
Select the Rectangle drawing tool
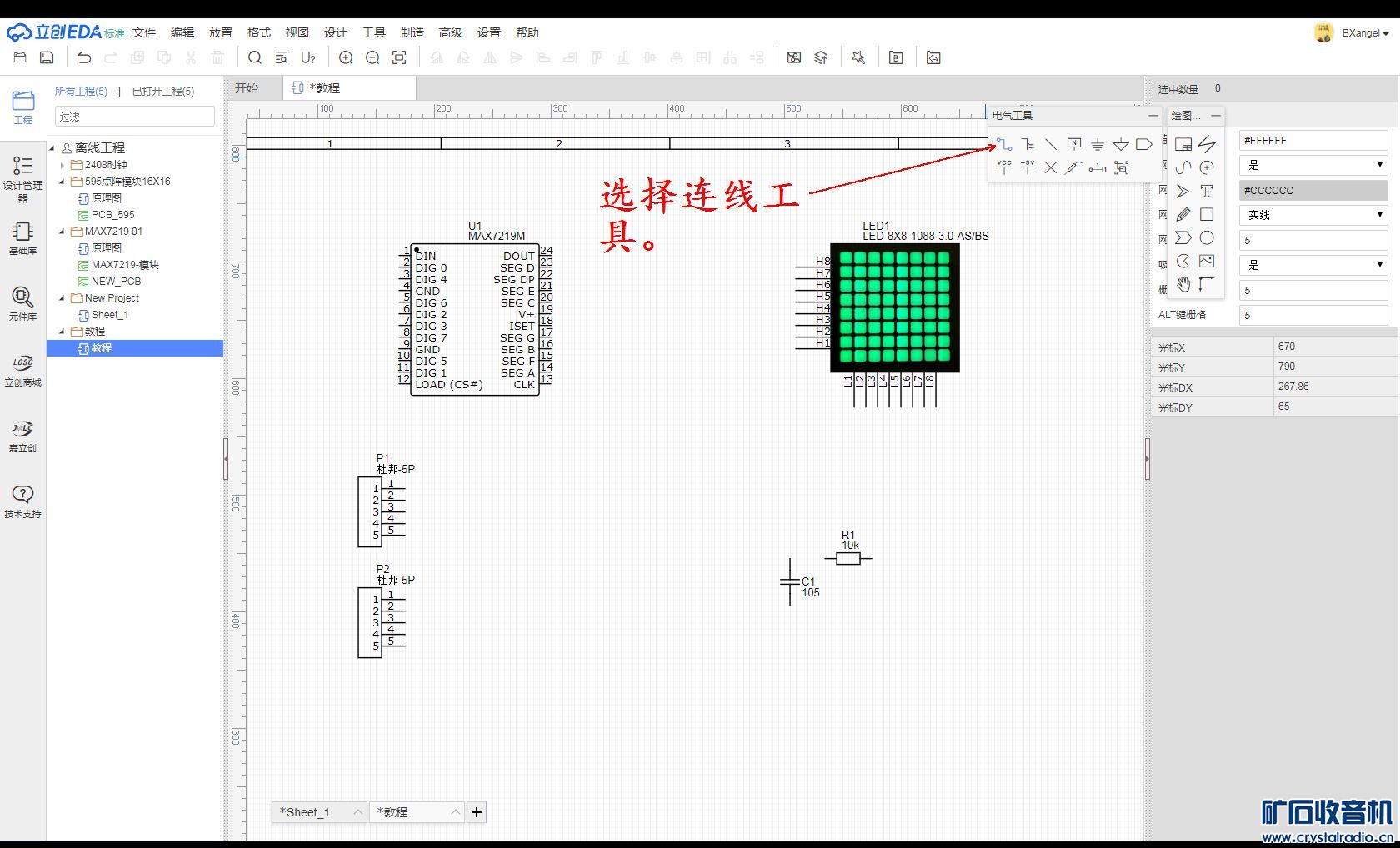click(1207, 214)
